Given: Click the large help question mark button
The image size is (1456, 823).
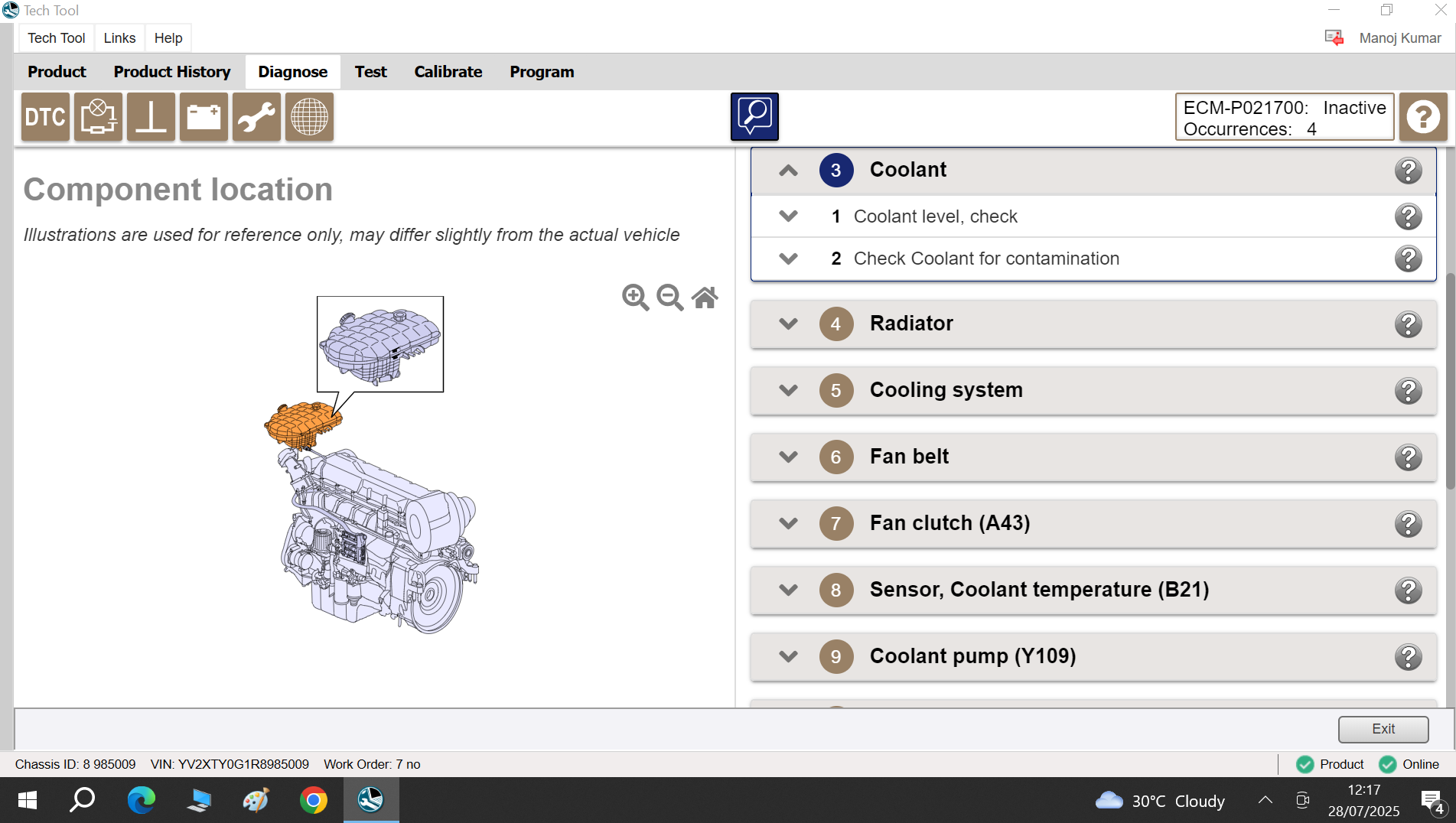Looking at the screenshot, I should (x=1423, y=117).
